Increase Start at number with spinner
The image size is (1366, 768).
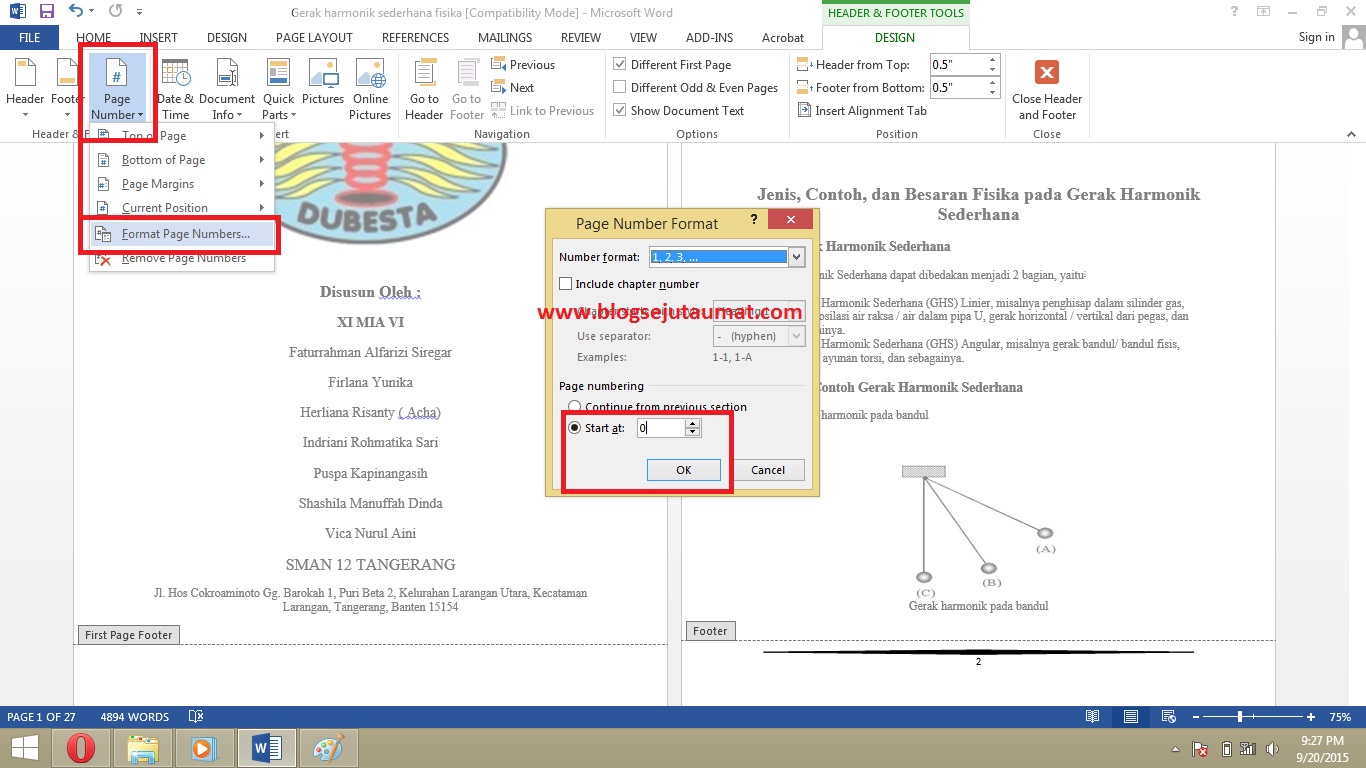(692, 424)
